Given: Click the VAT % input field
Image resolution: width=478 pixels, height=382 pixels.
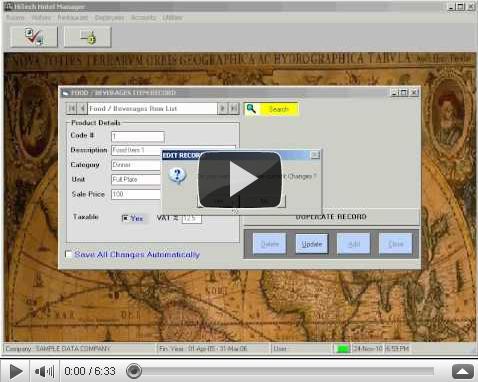Looking at the screenshot, I should [x=192, y=219].
